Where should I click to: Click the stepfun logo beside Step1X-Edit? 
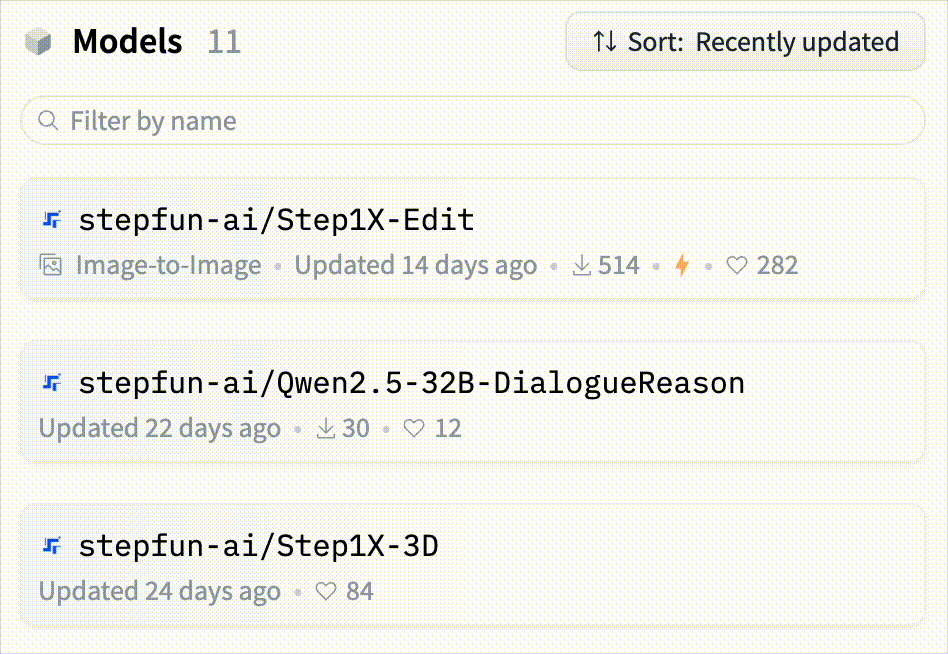click(x=52, y=219)
